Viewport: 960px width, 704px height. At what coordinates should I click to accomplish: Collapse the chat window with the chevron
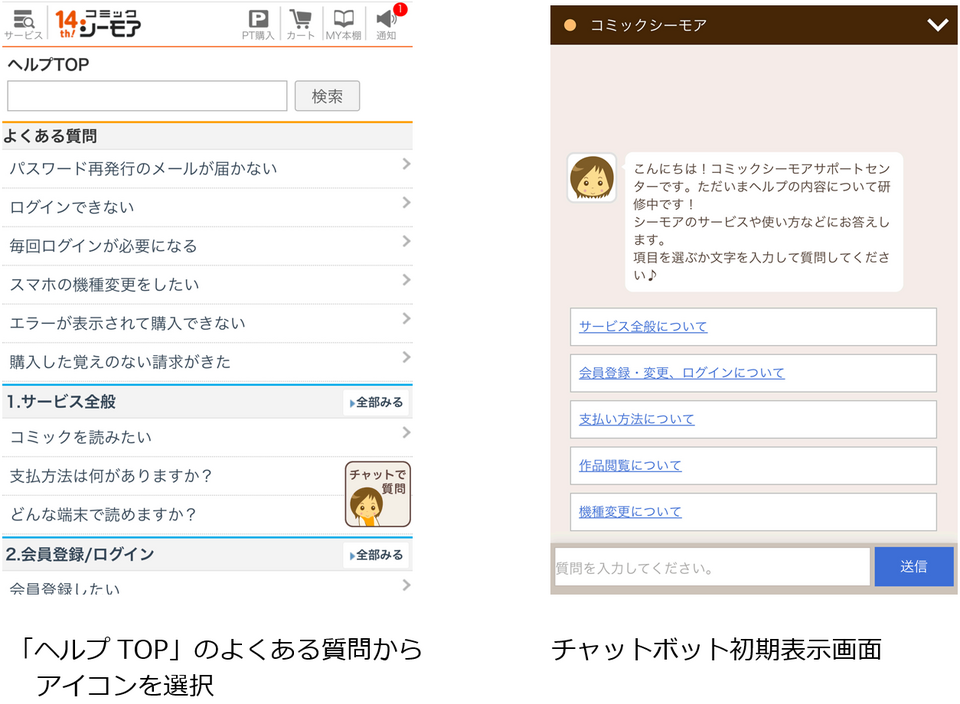pyautogui.click(x=936, y=25)
